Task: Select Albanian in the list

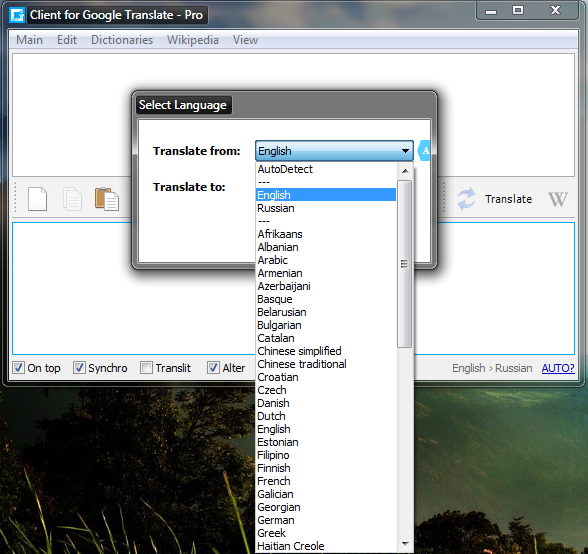Action: [326, 247]
